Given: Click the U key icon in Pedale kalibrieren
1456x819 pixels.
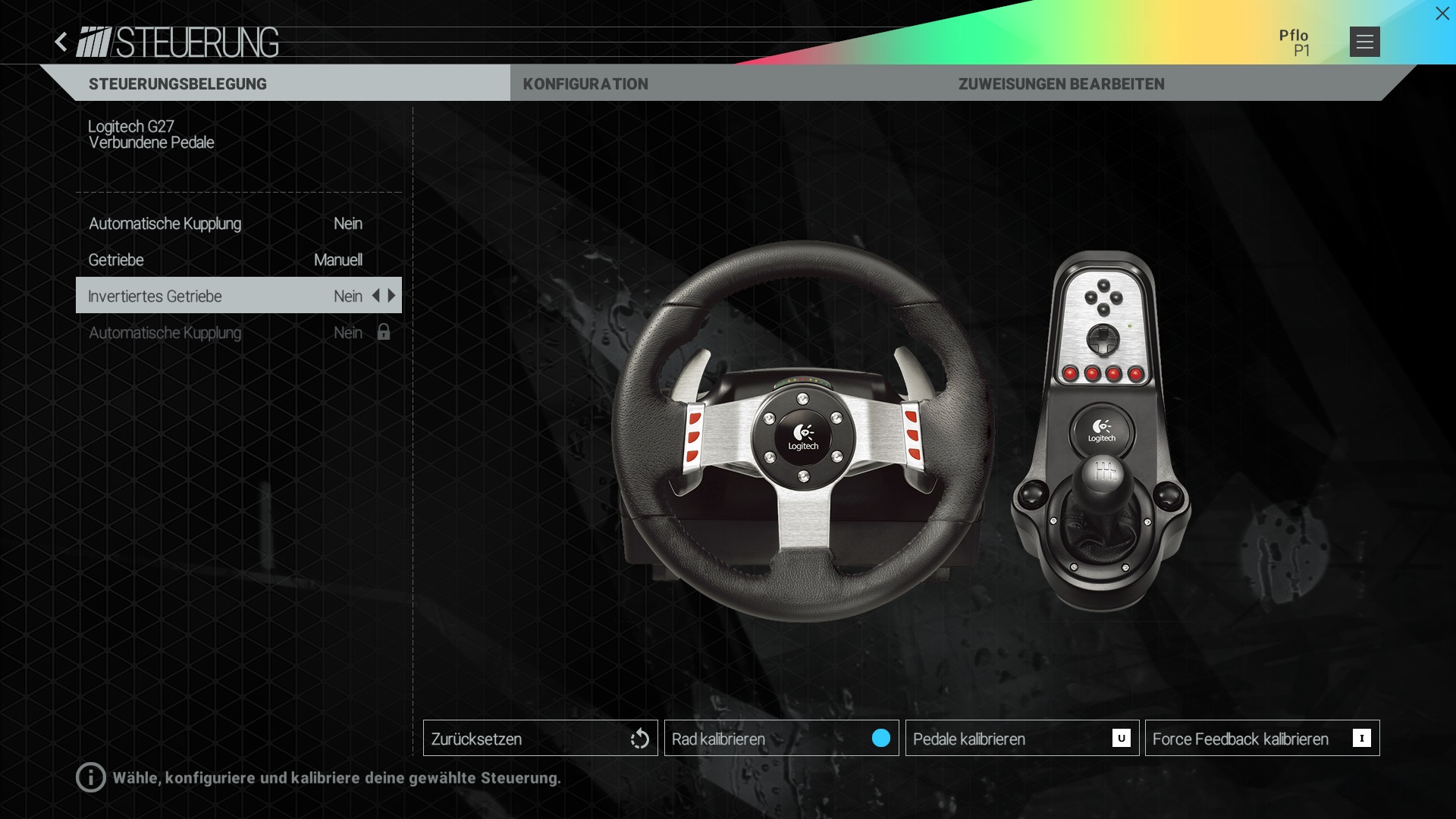Looking at the screenshot, I should click(x=1121, y=738).
